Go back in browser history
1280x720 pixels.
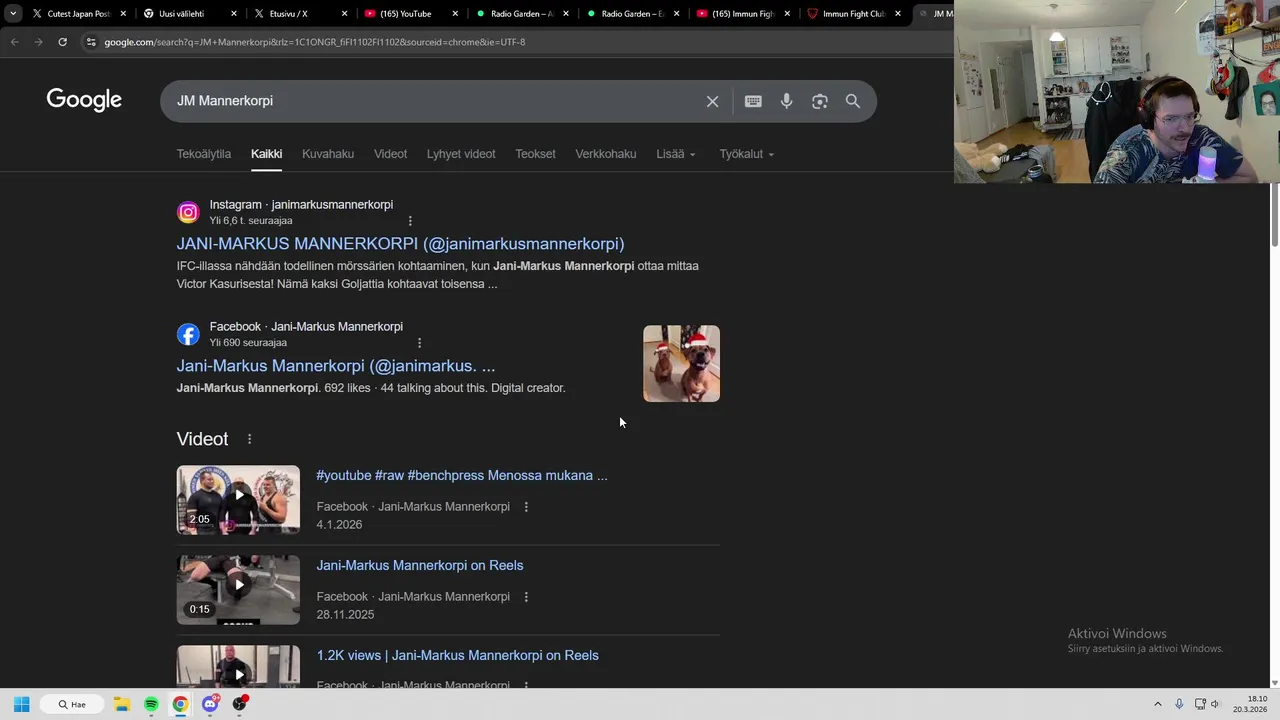point(14,42)
